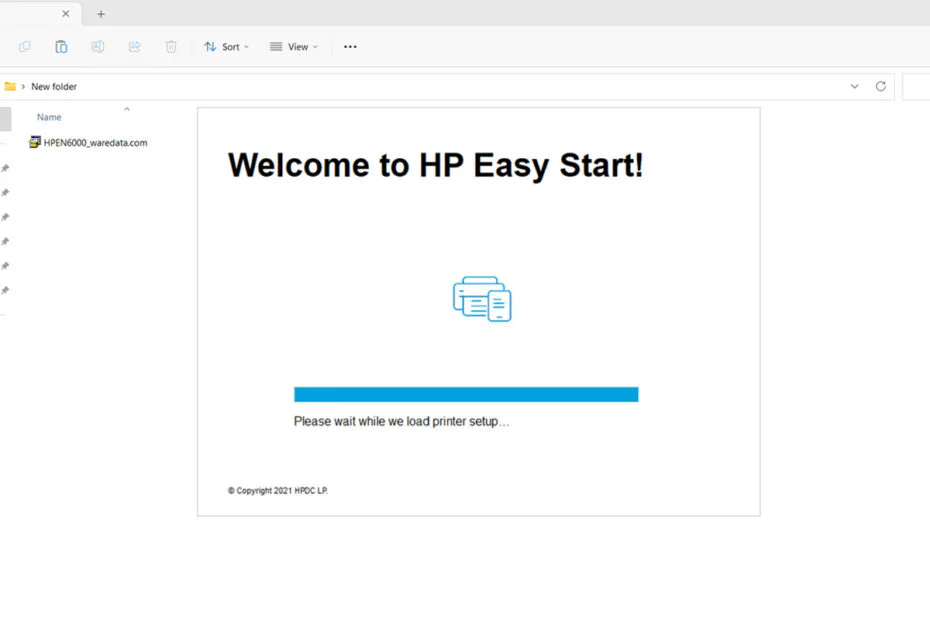Viewport: 930px width, 620px height.
Task: Select New folder in the breadcrumb
Action: [x=54, y=87]
